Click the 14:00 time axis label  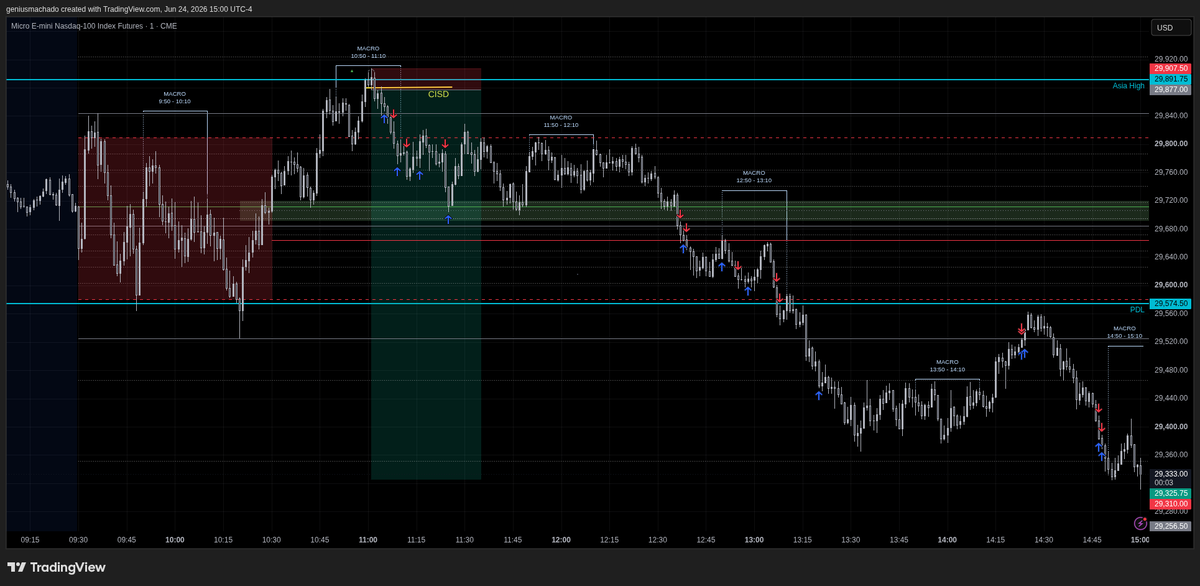tap(947, 540)
